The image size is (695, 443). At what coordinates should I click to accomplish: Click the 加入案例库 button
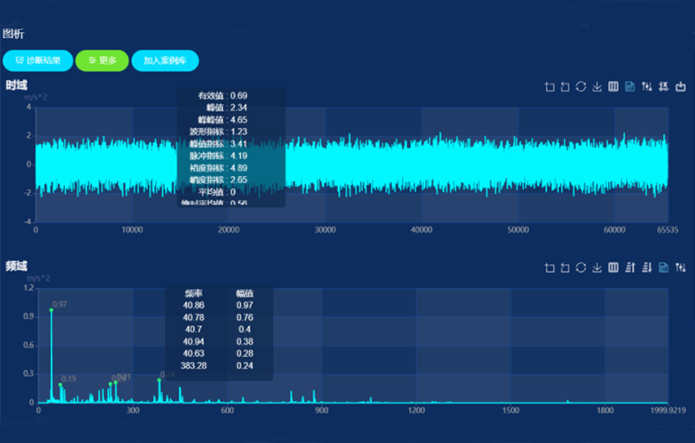tap(164, 61)
